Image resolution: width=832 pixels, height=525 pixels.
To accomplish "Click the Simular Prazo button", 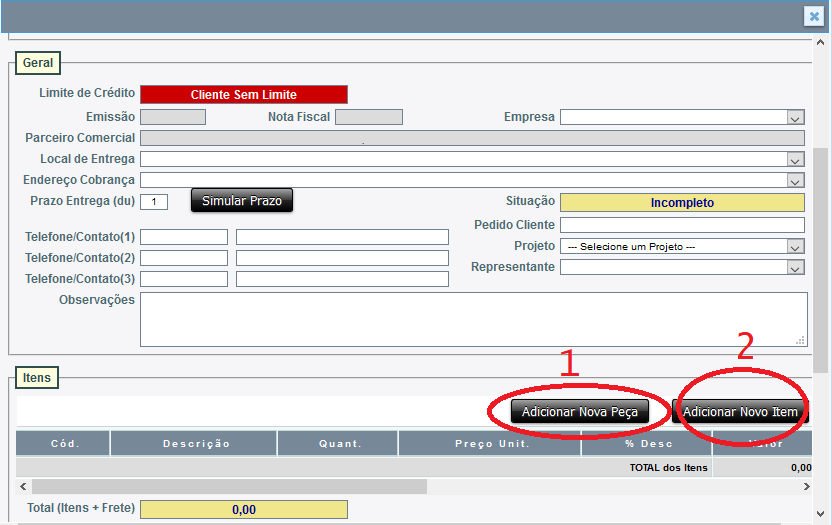I will 242,201.
